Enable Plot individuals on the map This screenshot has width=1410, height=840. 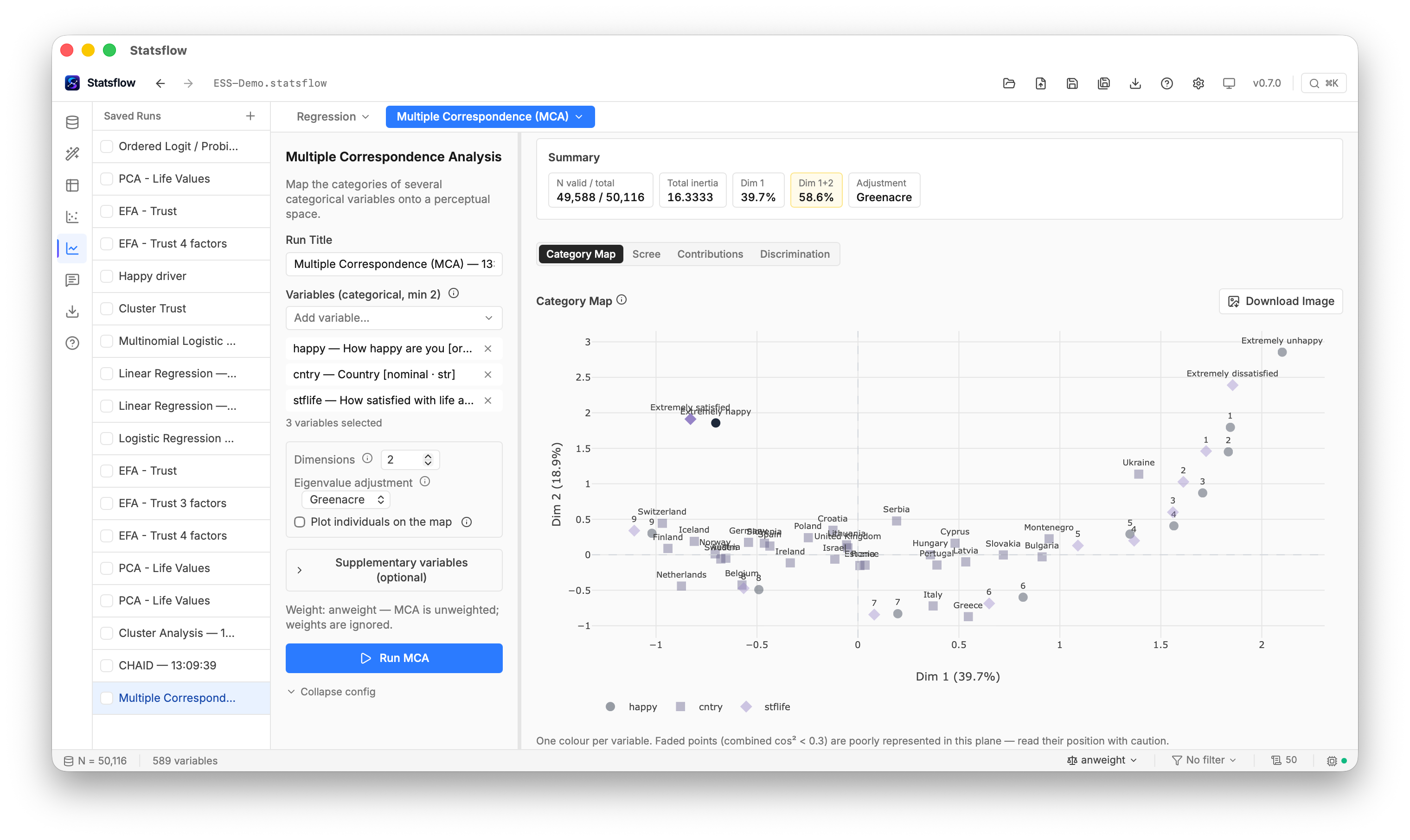coord(300,522)
